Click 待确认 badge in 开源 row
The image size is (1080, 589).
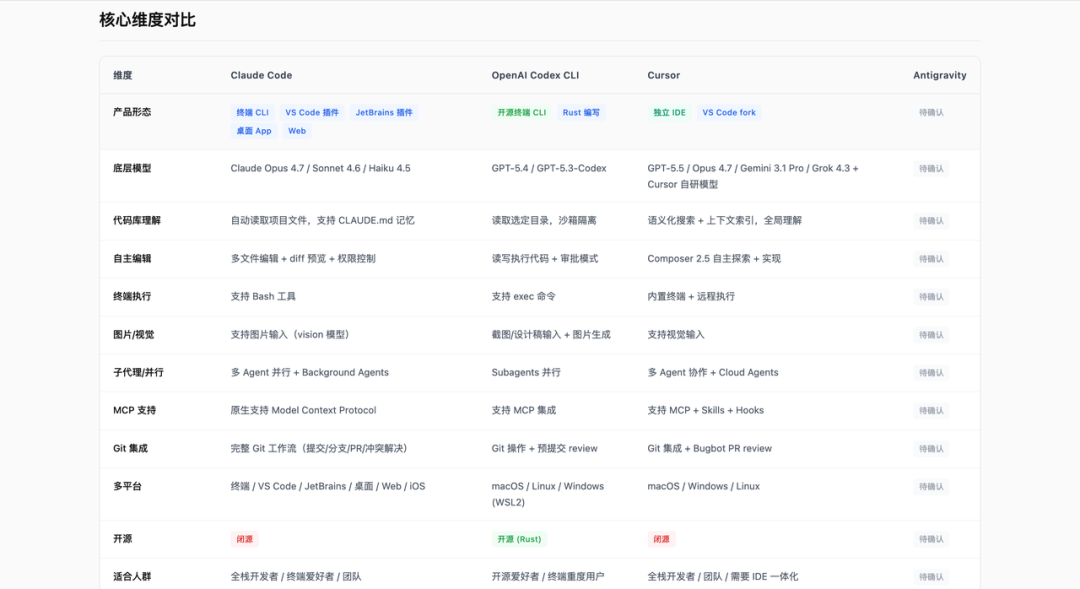pyautogui.click(x=931, y=539)
